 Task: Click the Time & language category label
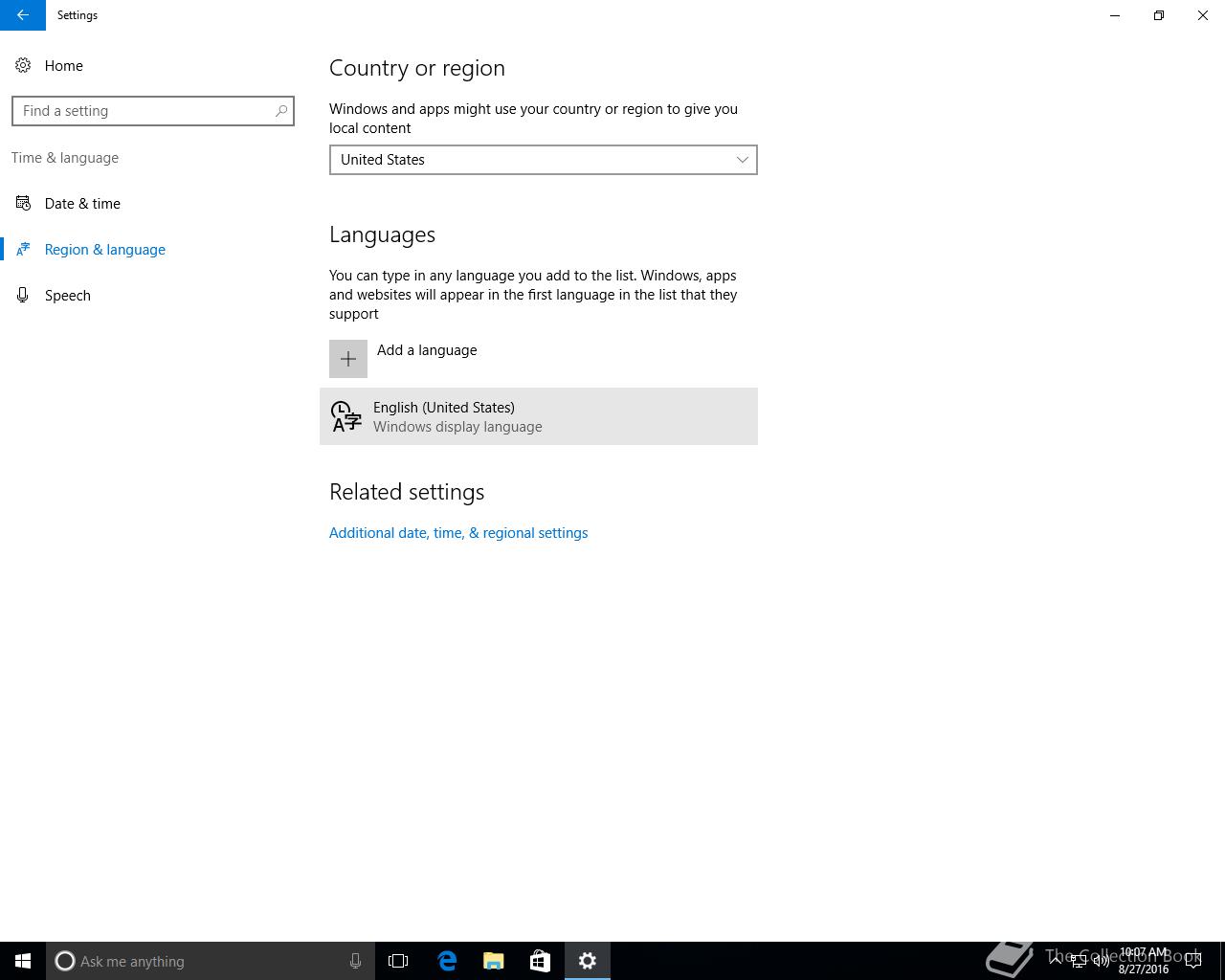tap(65, 158)
